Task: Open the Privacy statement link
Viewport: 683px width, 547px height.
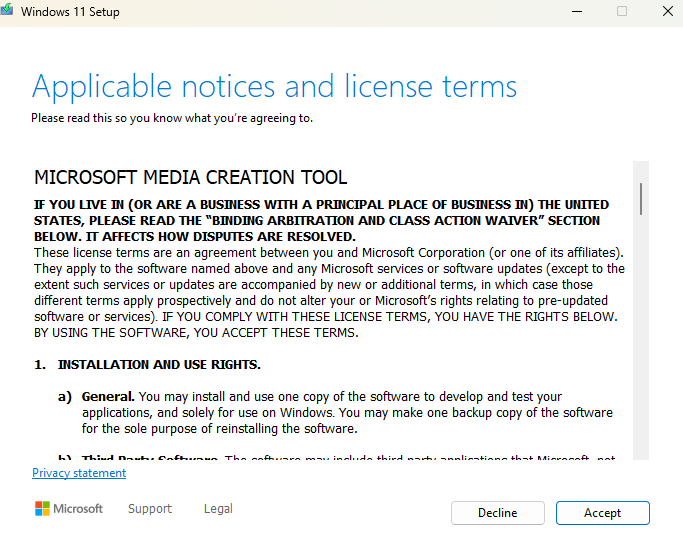Action: (79, 473)
